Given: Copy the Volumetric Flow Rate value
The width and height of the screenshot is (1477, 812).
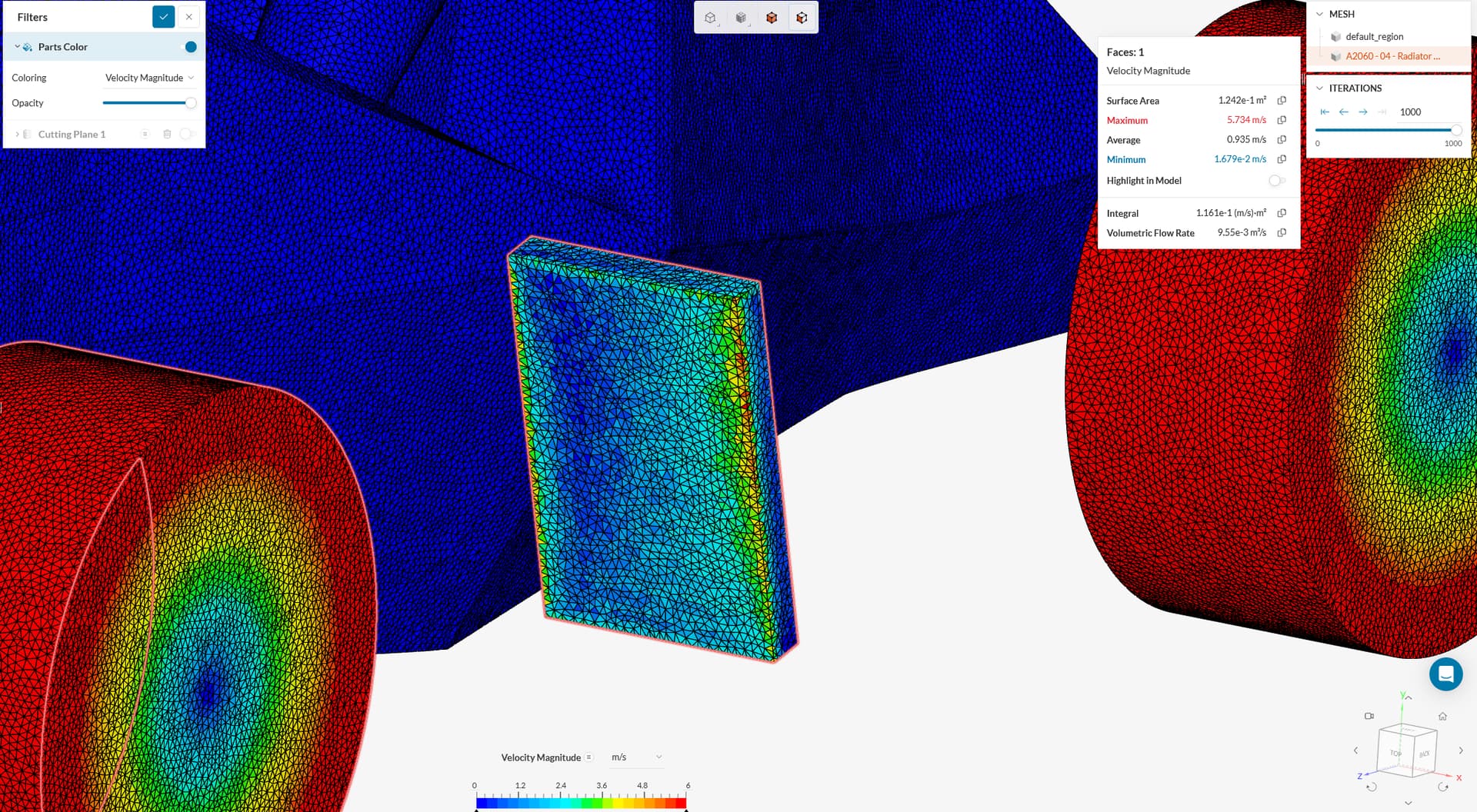Looking at the screenshot, I should point(1282,232).
